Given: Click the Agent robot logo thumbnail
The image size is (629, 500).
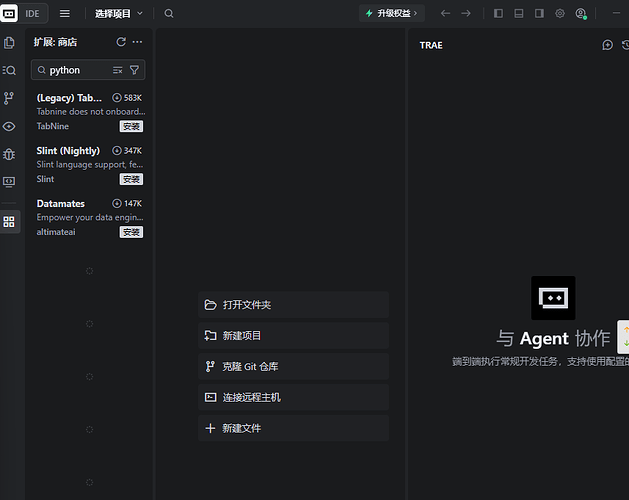Looking at the screenshot, I should click(x=553, y=298).
